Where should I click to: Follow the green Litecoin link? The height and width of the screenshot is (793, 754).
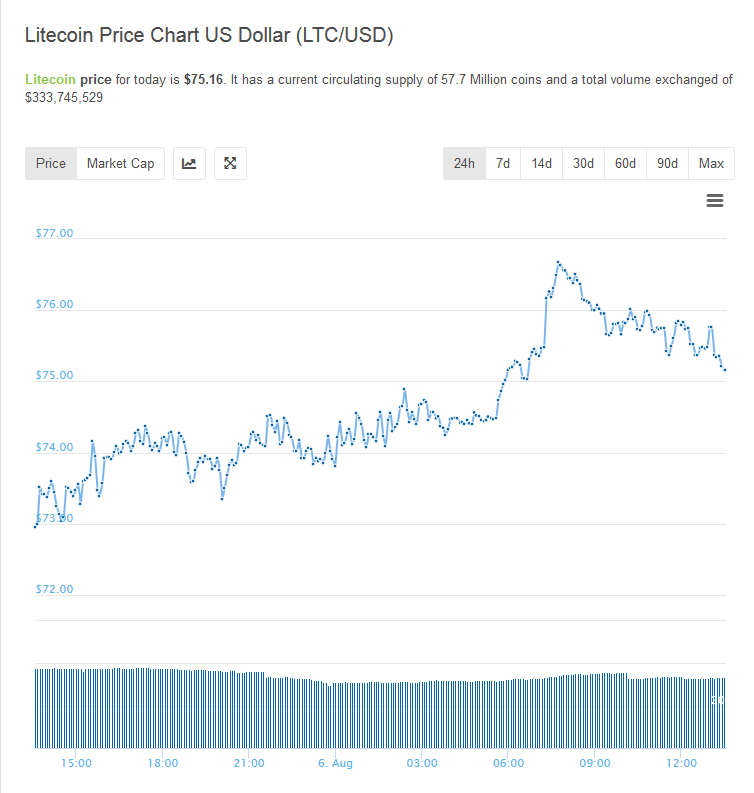(50, 79)
